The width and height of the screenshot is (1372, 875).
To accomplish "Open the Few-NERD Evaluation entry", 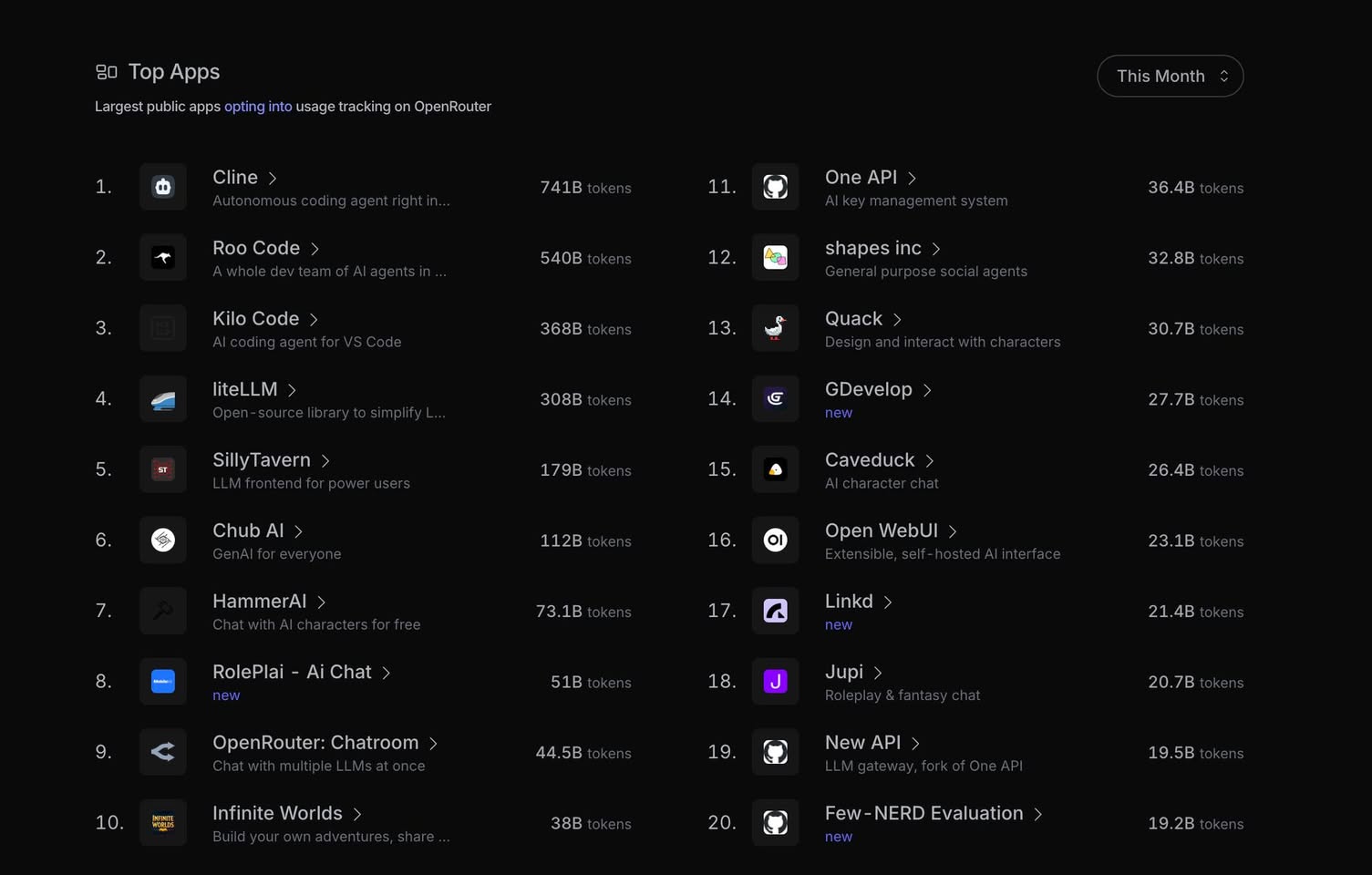I will point(923,813).
